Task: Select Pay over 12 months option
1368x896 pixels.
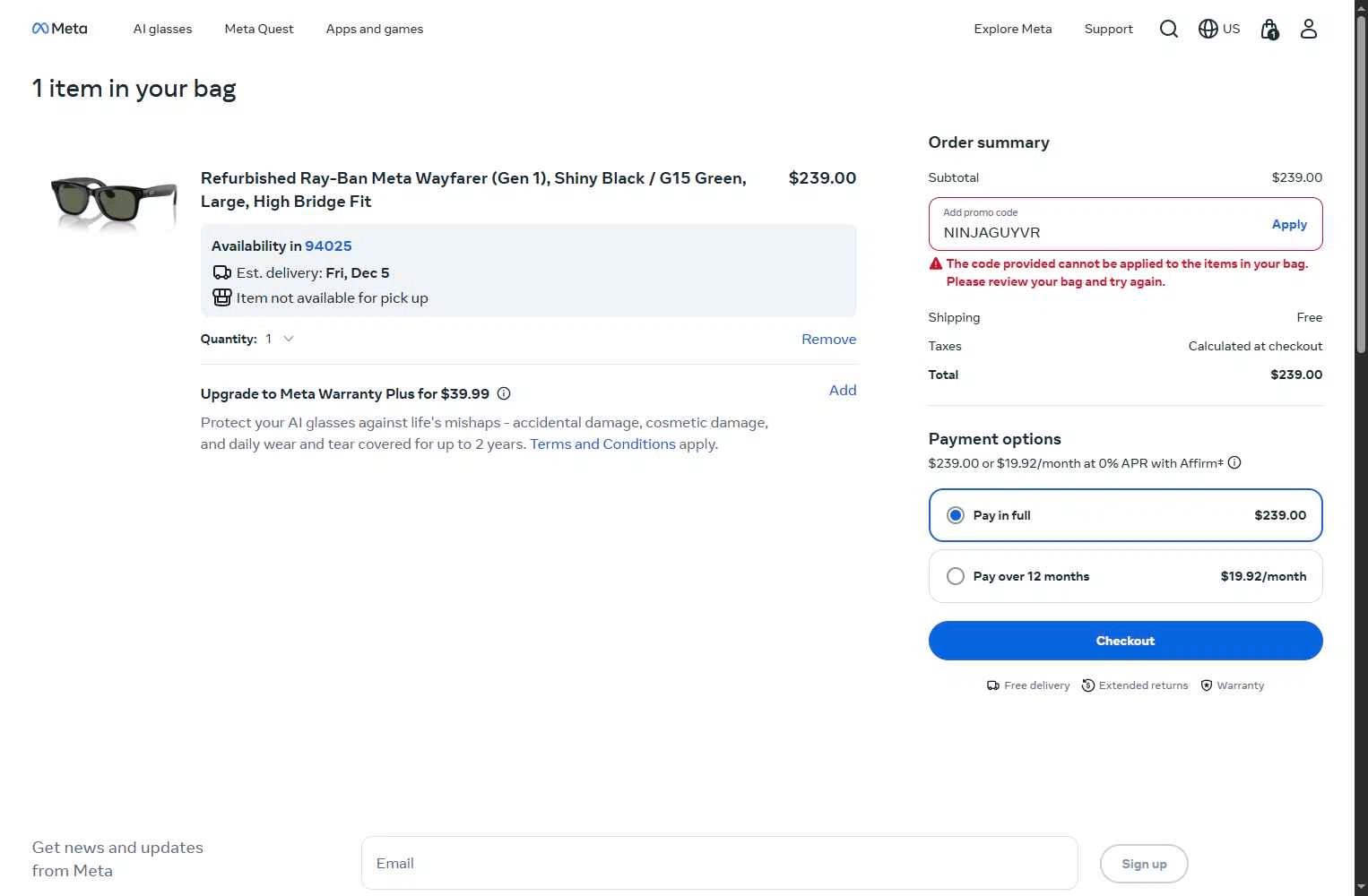Action: [1125, 576]
